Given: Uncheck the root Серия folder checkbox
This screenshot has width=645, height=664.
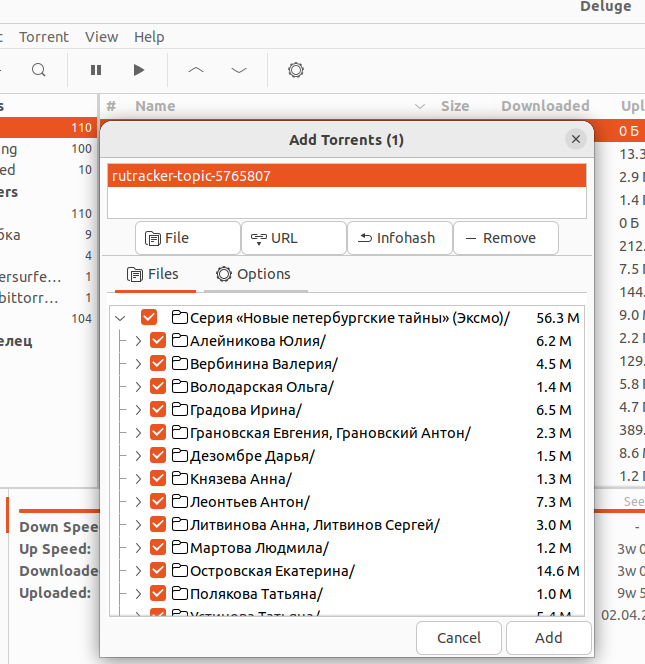Looking at the screenshot, I should click(149, 318).
